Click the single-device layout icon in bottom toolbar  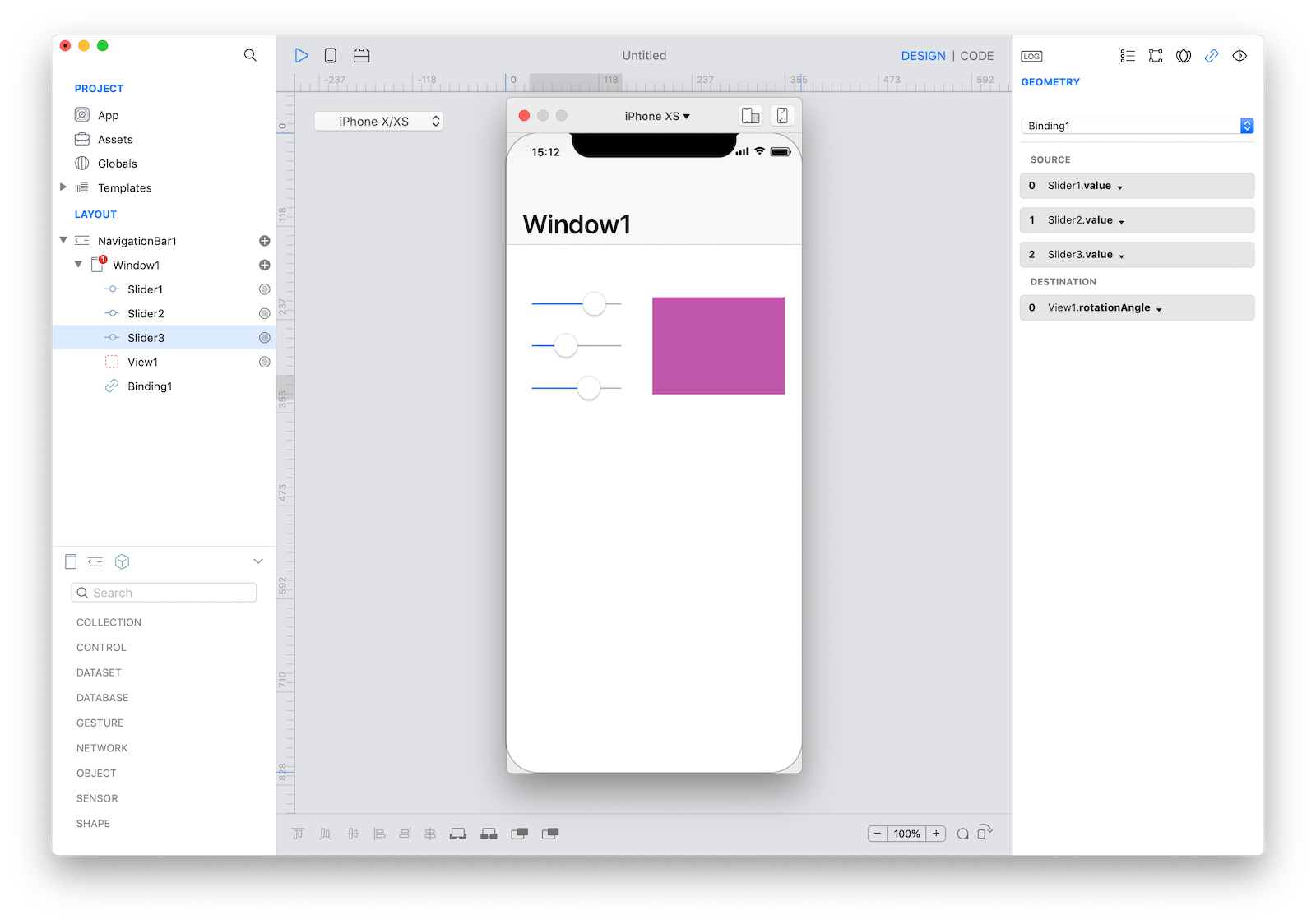pos(458,834)
